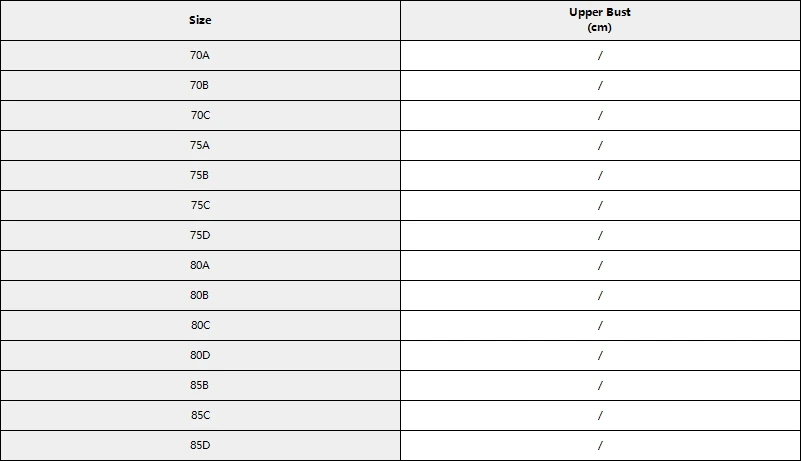Select the 80B size cell
The height and width of the screenshot is (461, 801).
point(200,295)
